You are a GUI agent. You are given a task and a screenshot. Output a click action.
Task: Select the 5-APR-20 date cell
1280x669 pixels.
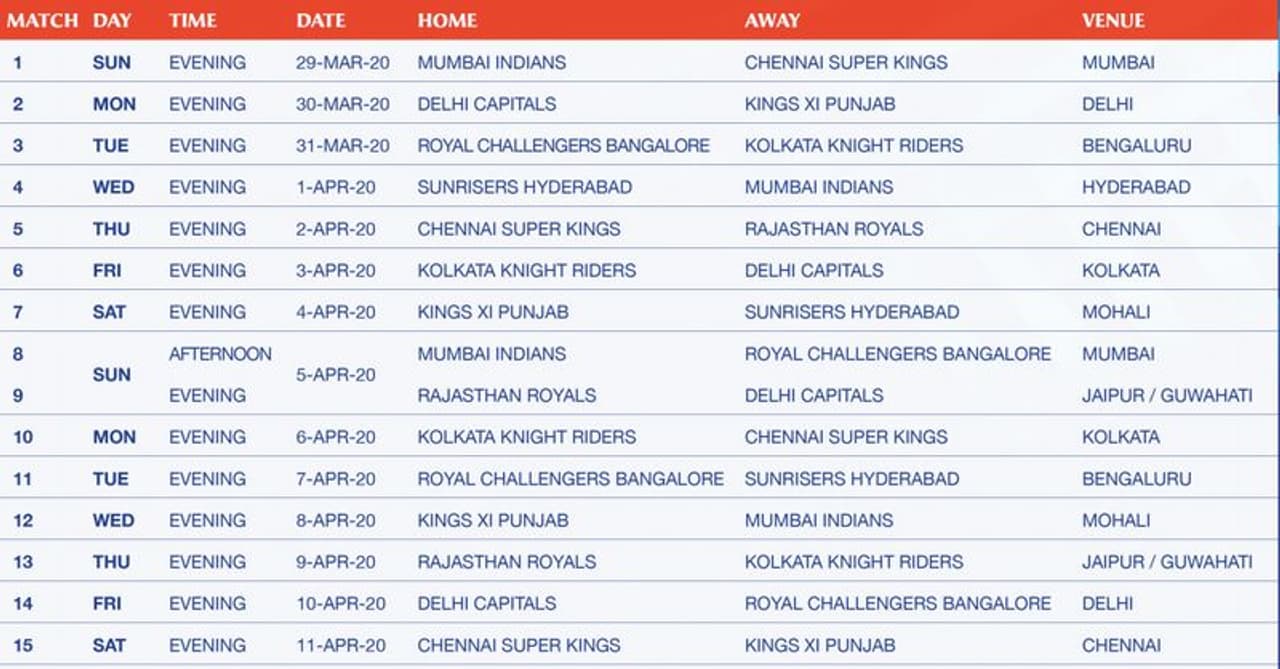click(336, 375)
